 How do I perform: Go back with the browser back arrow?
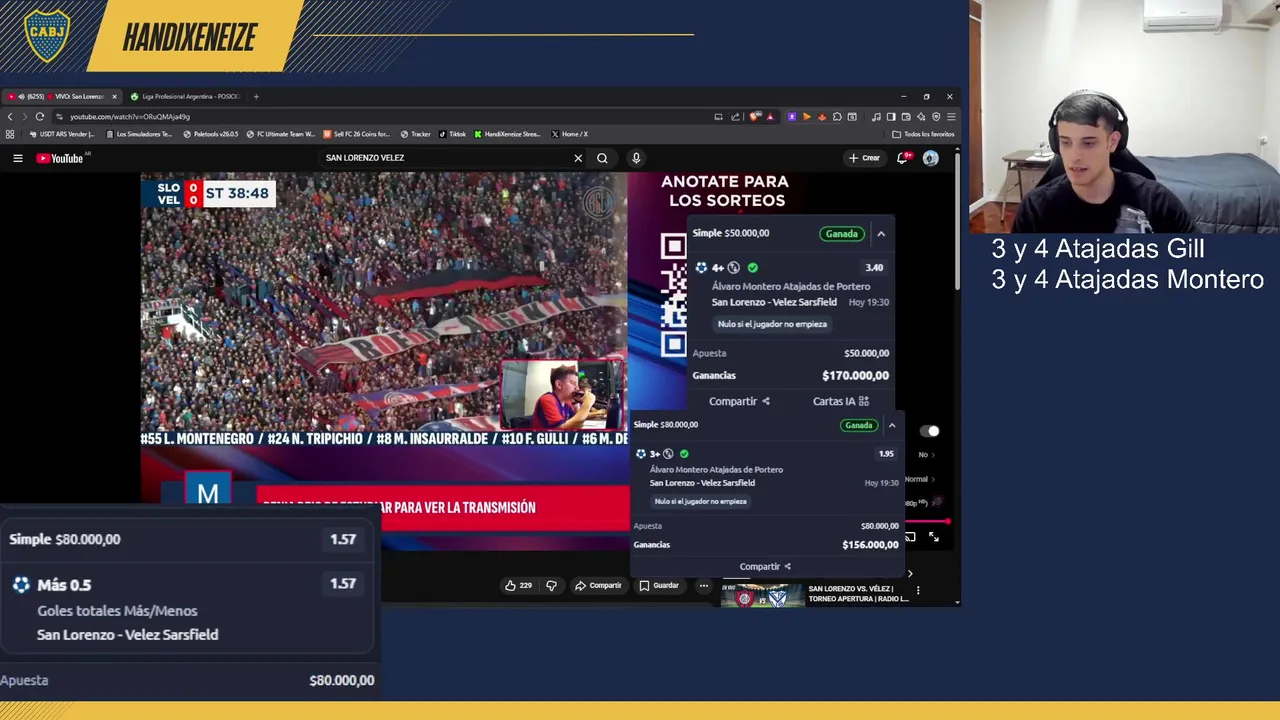pyautogui.click(x=12, y=117)
